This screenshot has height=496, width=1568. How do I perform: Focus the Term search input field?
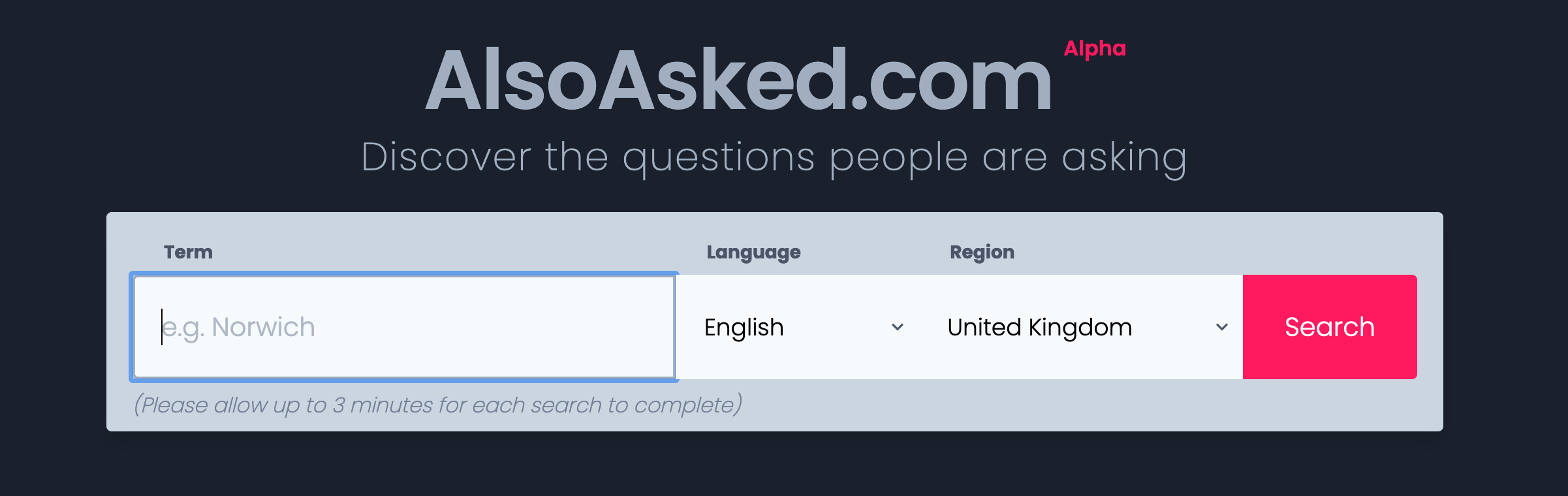click(x=404, y=327)
